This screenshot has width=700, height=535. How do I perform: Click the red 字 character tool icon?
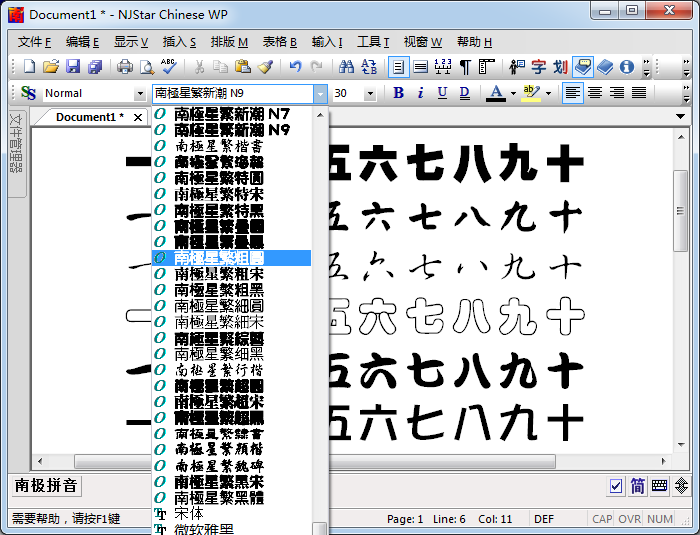[539, 67]
